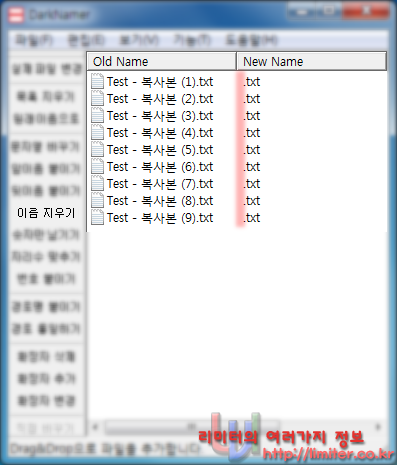Open the 편집(E) menu
Image resolution: width=397 pixels, height=465 pixels.
point(86,40)
